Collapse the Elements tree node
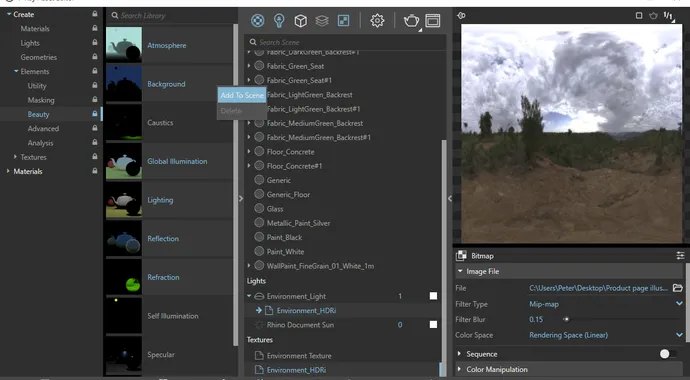Screen dimensions: 690x380 (x=16, y=71)
